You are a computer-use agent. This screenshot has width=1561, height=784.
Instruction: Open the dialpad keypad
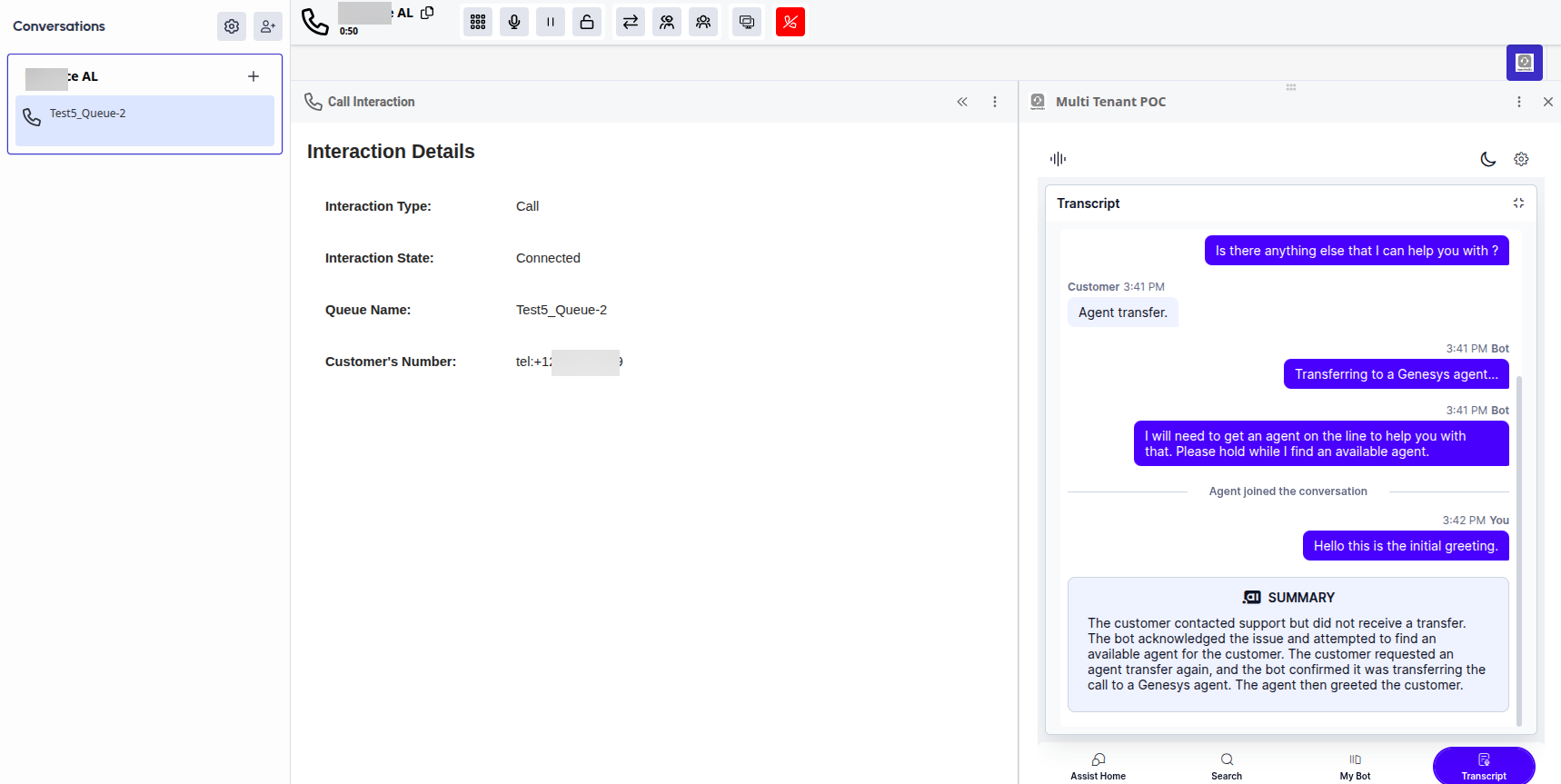pyautogui.click(x=478, y=22)
